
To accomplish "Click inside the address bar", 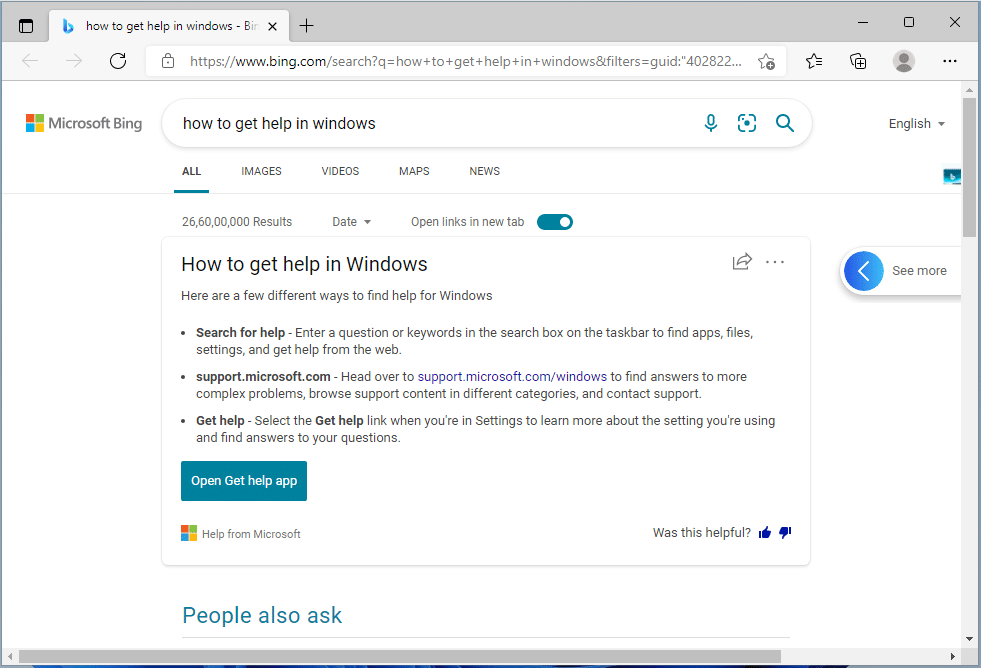I will tap(450, 61).
